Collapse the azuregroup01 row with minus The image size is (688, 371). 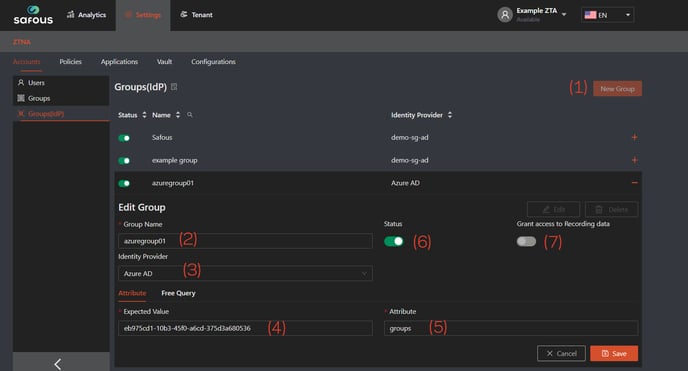point(634,182)
